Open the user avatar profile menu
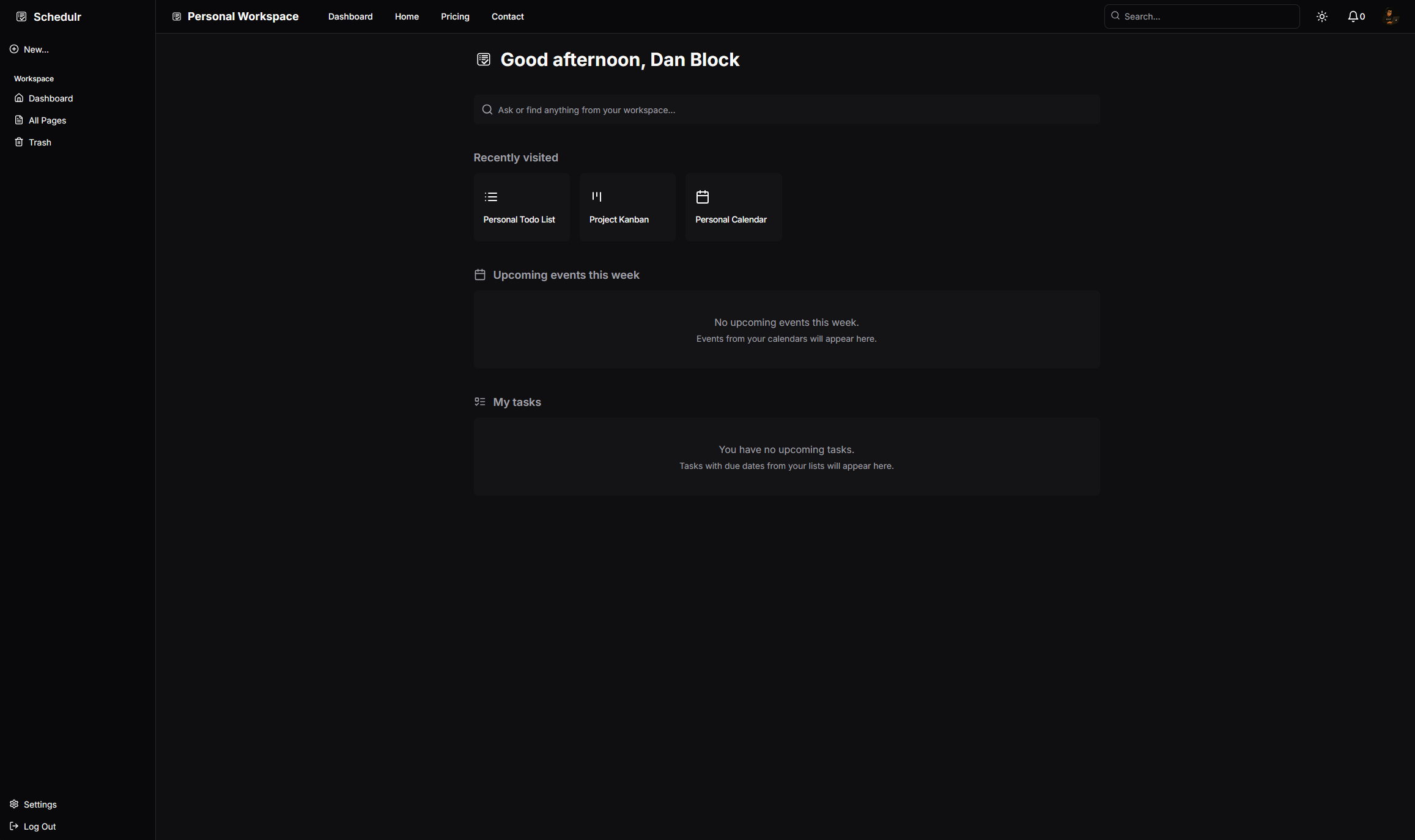 (x=1391, y=17)
